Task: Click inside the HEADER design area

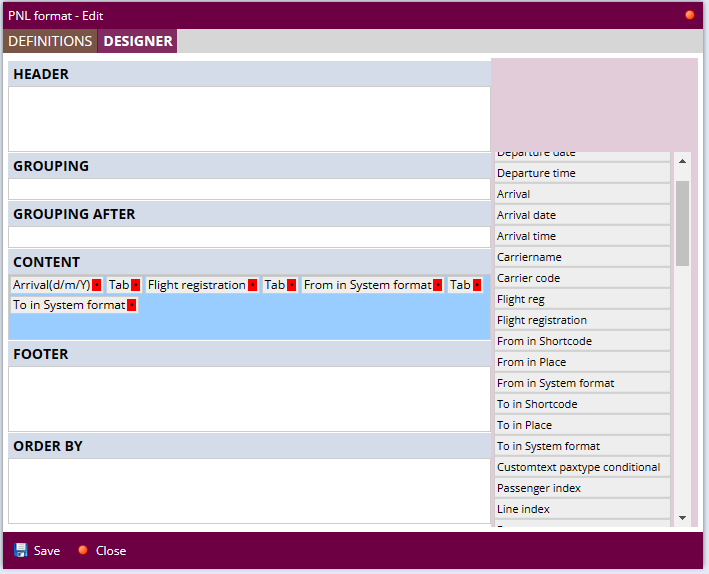Action: coord(249,118)
